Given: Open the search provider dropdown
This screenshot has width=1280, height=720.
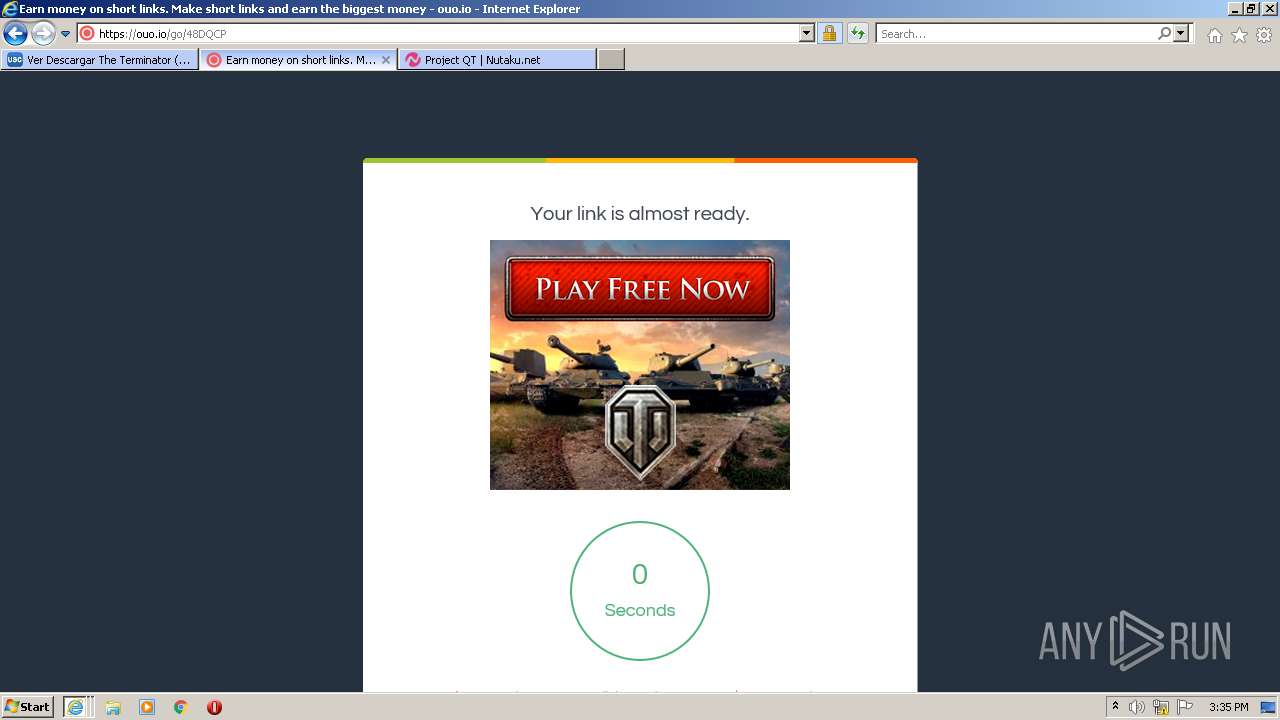Looking at the screenshot, I should pyautogui.click(x=1181, y=33).
